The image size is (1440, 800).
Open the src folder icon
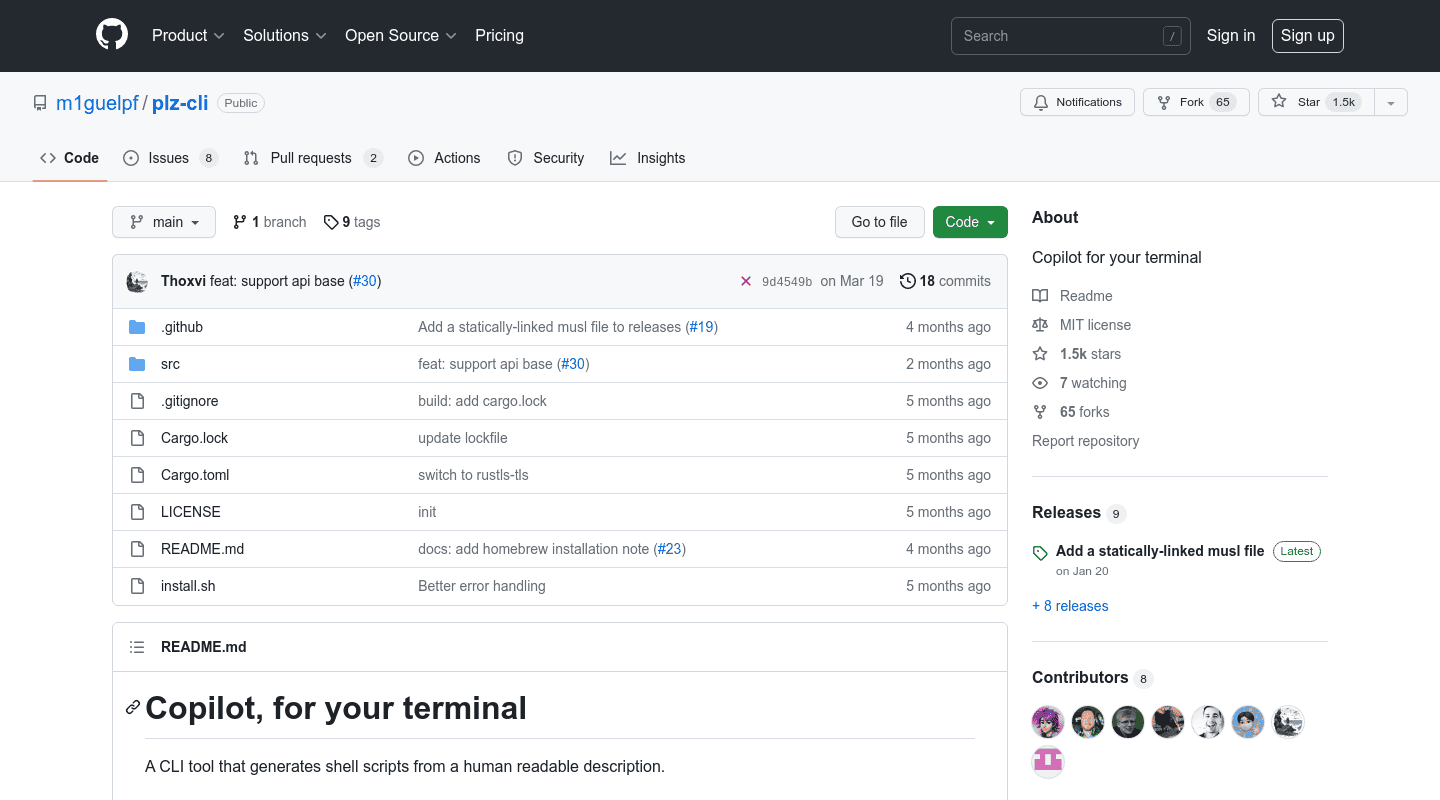pos(137,364)
